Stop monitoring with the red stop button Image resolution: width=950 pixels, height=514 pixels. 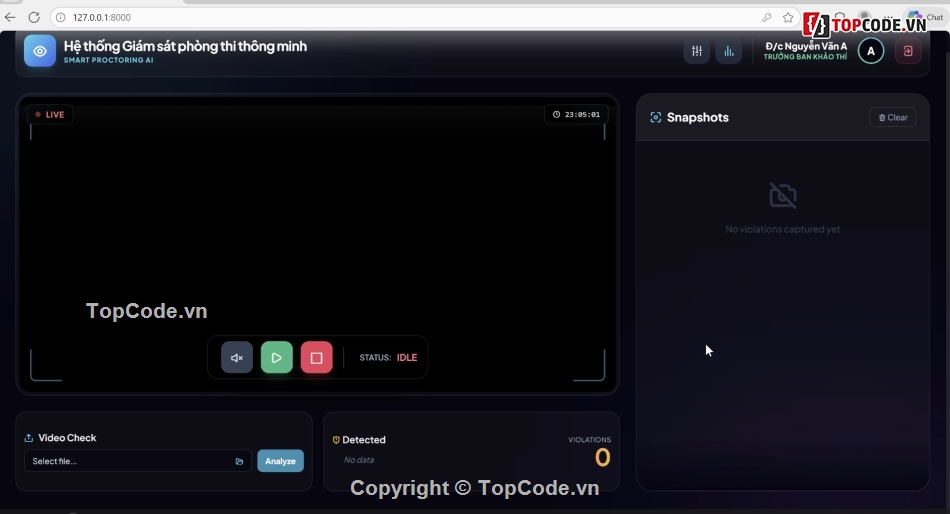[x=317, y=358]
